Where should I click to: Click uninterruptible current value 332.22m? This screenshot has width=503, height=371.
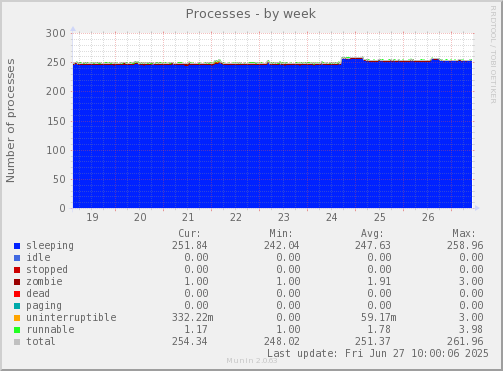193,317
